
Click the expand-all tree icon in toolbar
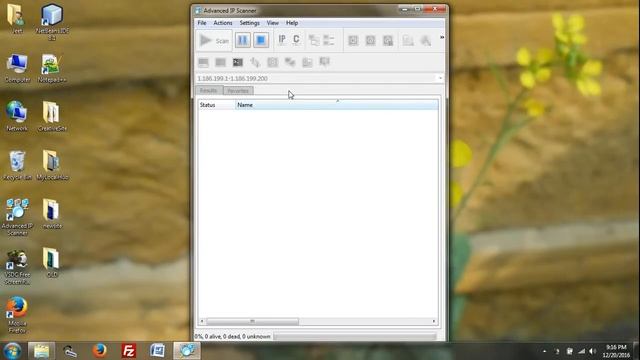314,40
